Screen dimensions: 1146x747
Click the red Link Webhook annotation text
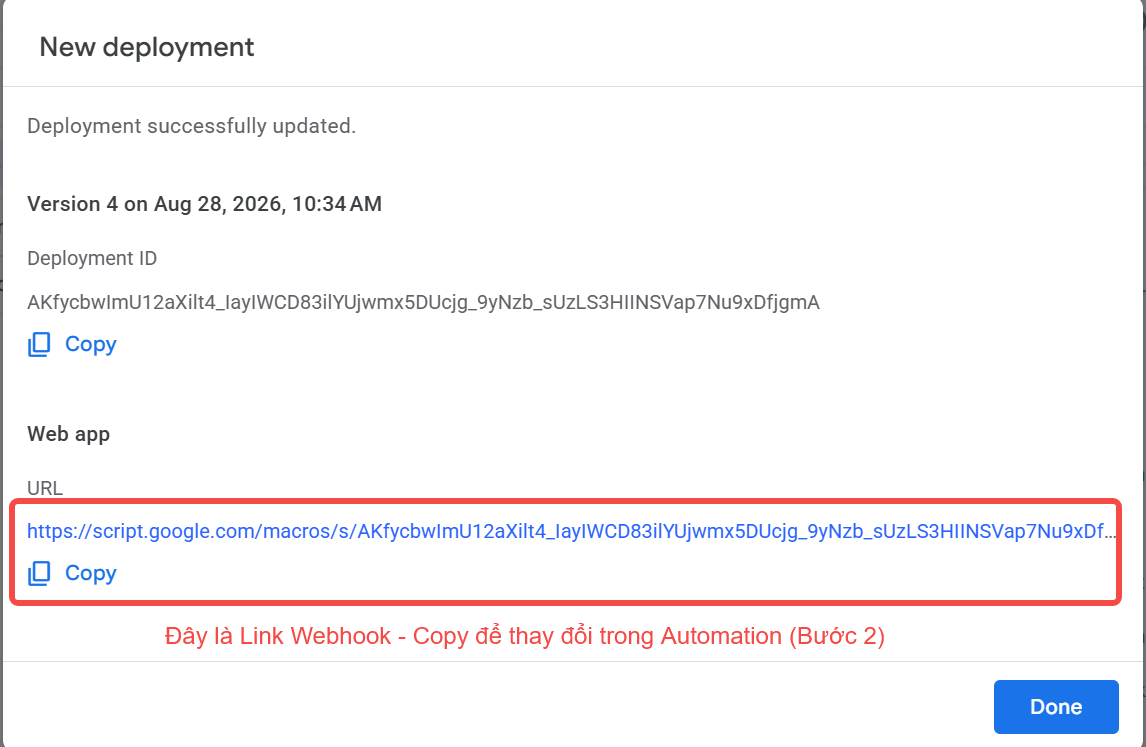pos(525,636)
